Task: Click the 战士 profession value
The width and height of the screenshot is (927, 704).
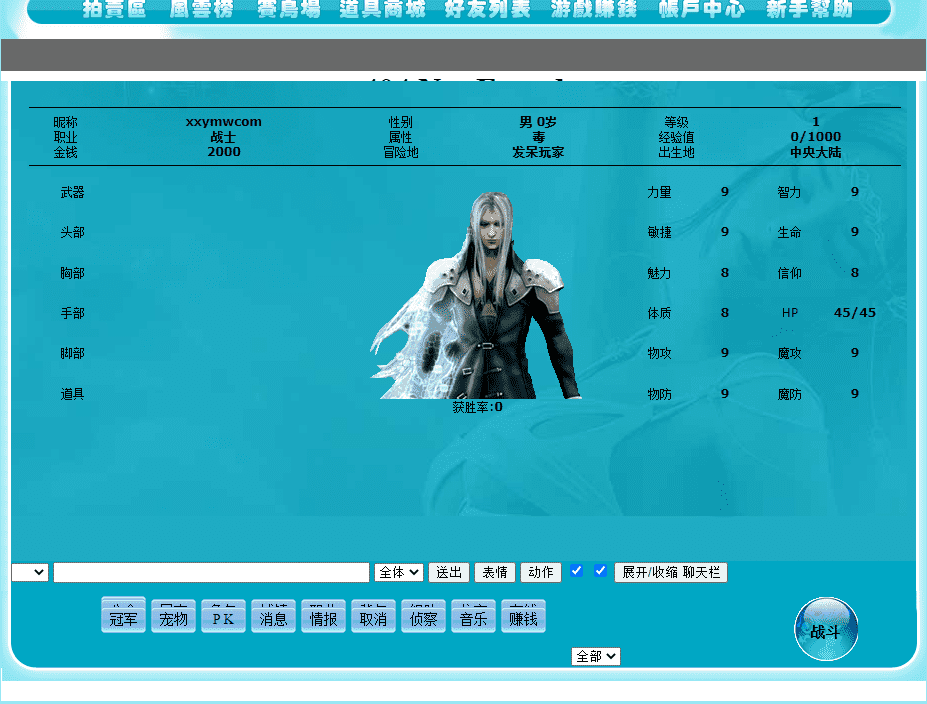Action: point(223,137)
